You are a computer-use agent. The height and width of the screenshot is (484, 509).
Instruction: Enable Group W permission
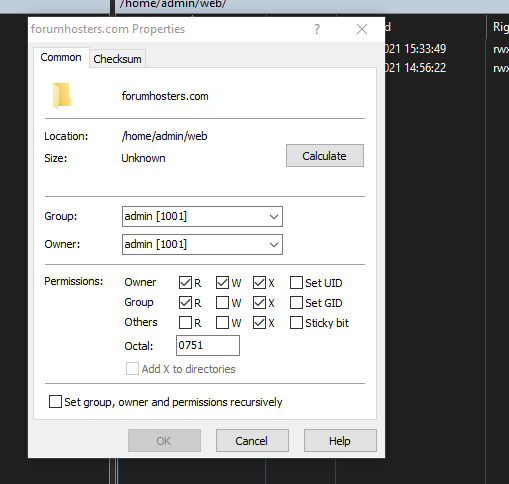coord(222,303)
